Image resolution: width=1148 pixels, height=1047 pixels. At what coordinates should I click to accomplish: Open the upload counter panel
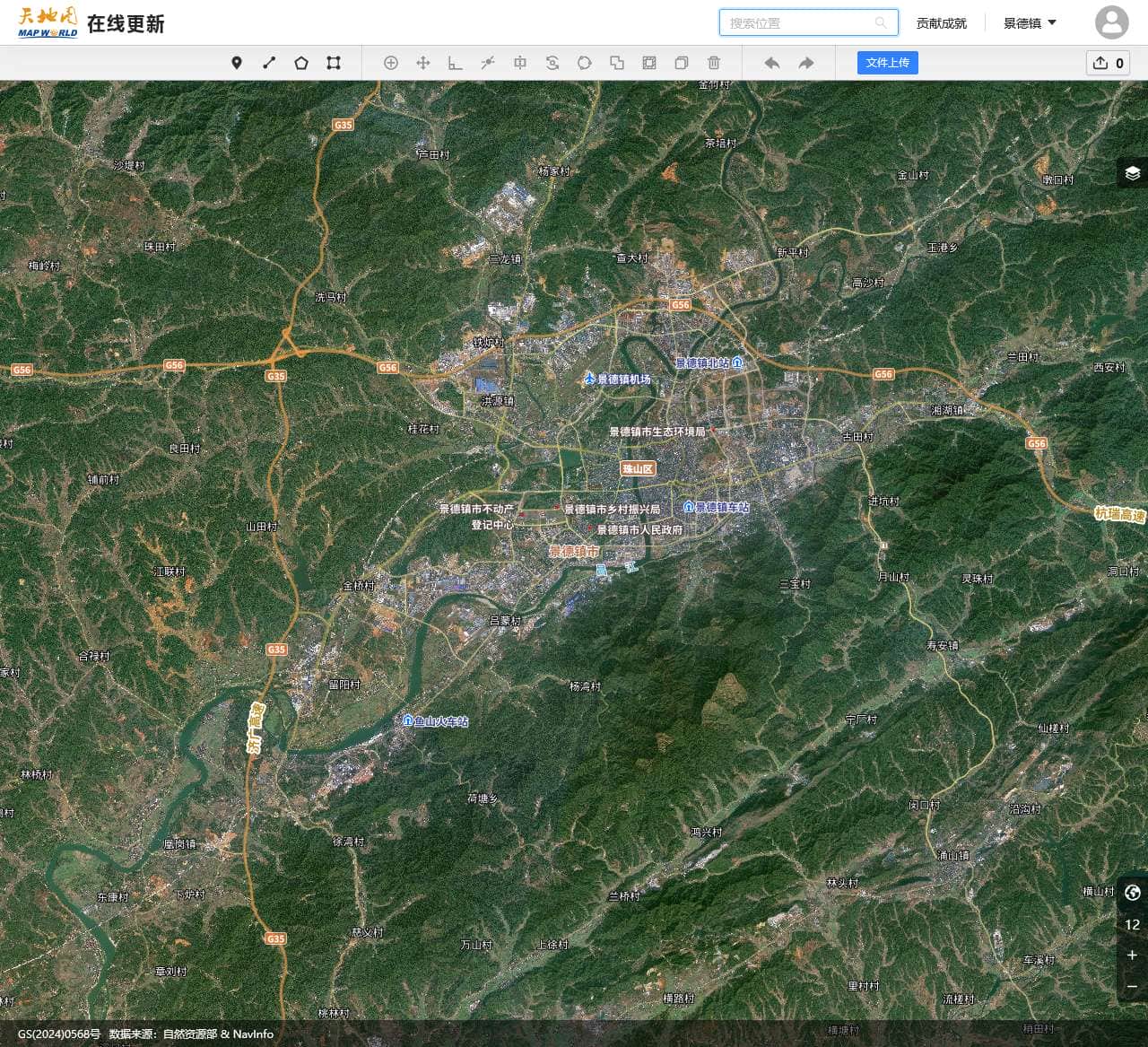(1108, 63)
